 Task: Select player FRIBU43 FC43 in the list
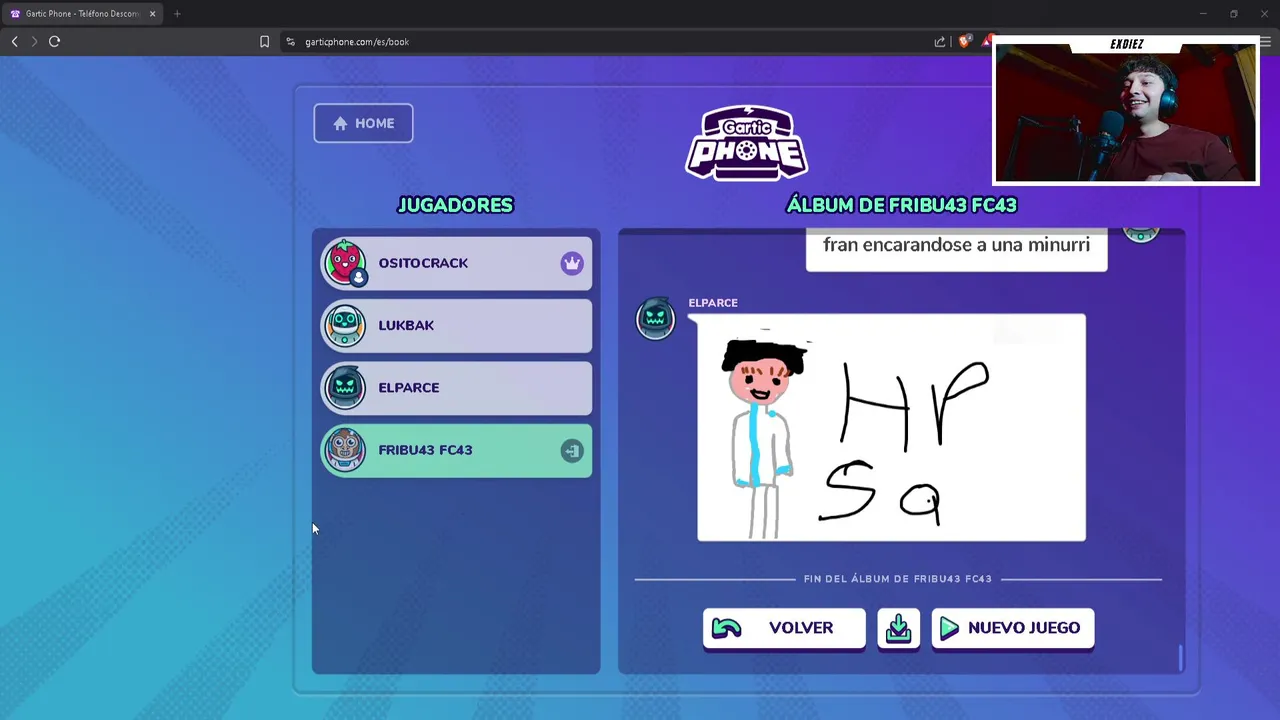[456, 450]
